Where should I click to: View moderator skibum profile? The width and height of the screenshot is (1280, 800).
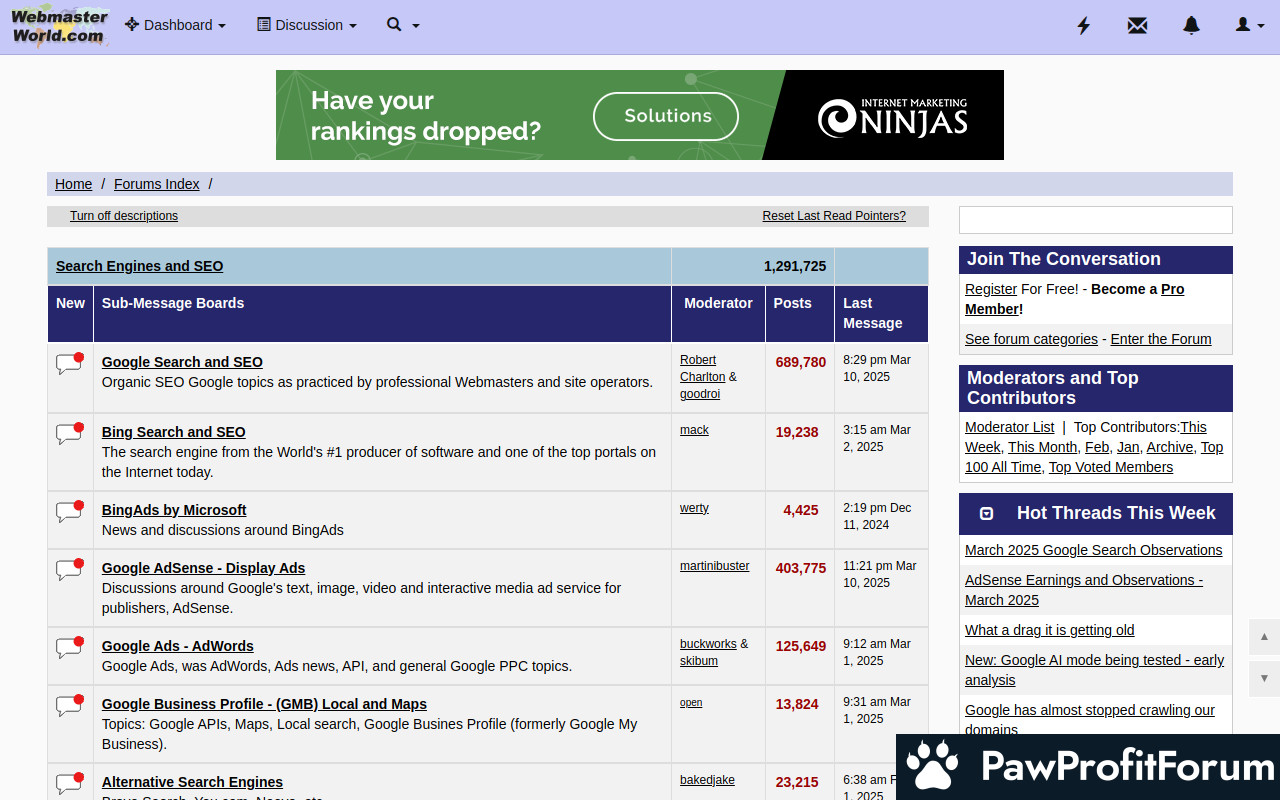[x=699, y=661]
